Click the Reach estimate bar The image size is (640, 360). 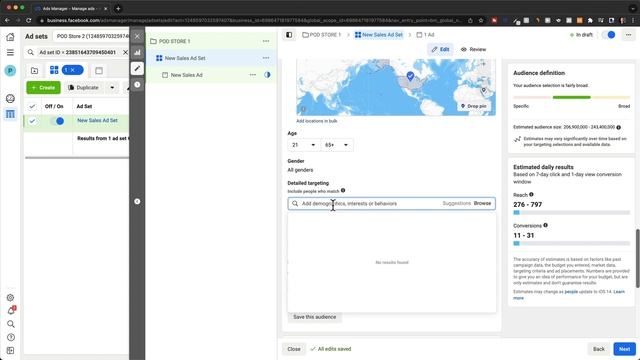tap(571, 213)
